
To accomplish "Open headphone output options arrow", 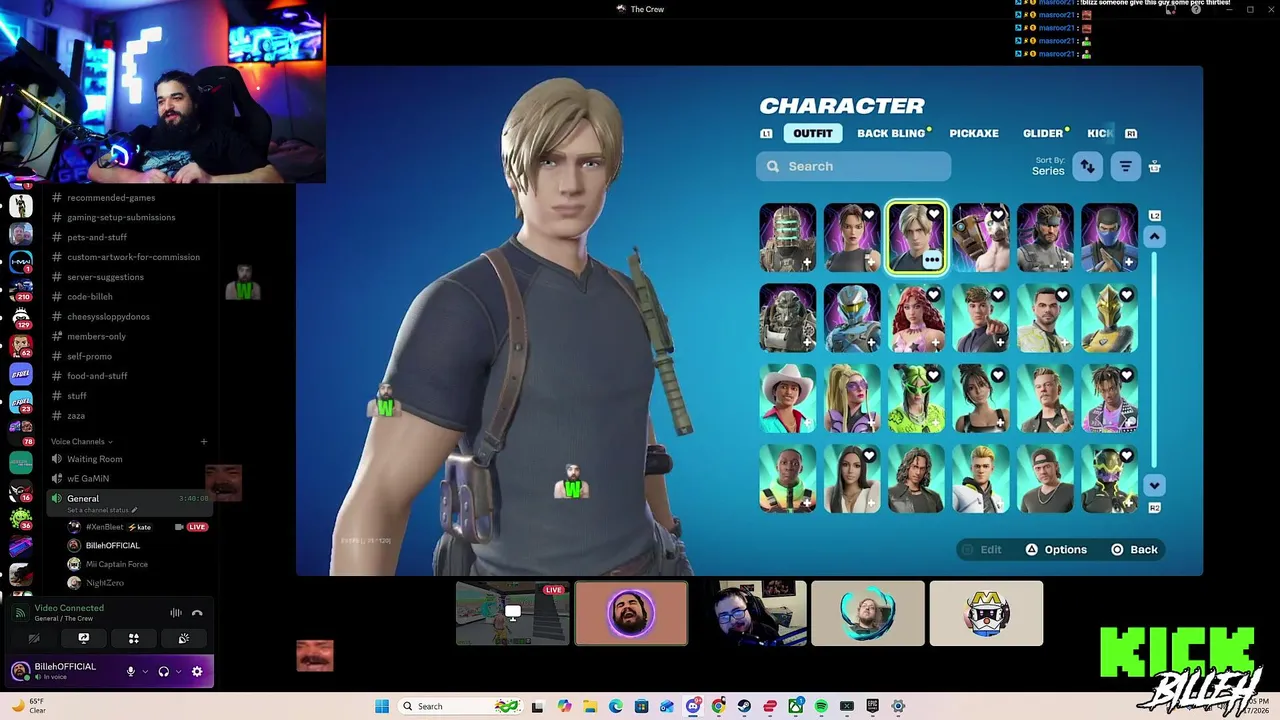I will click(179, 672).
